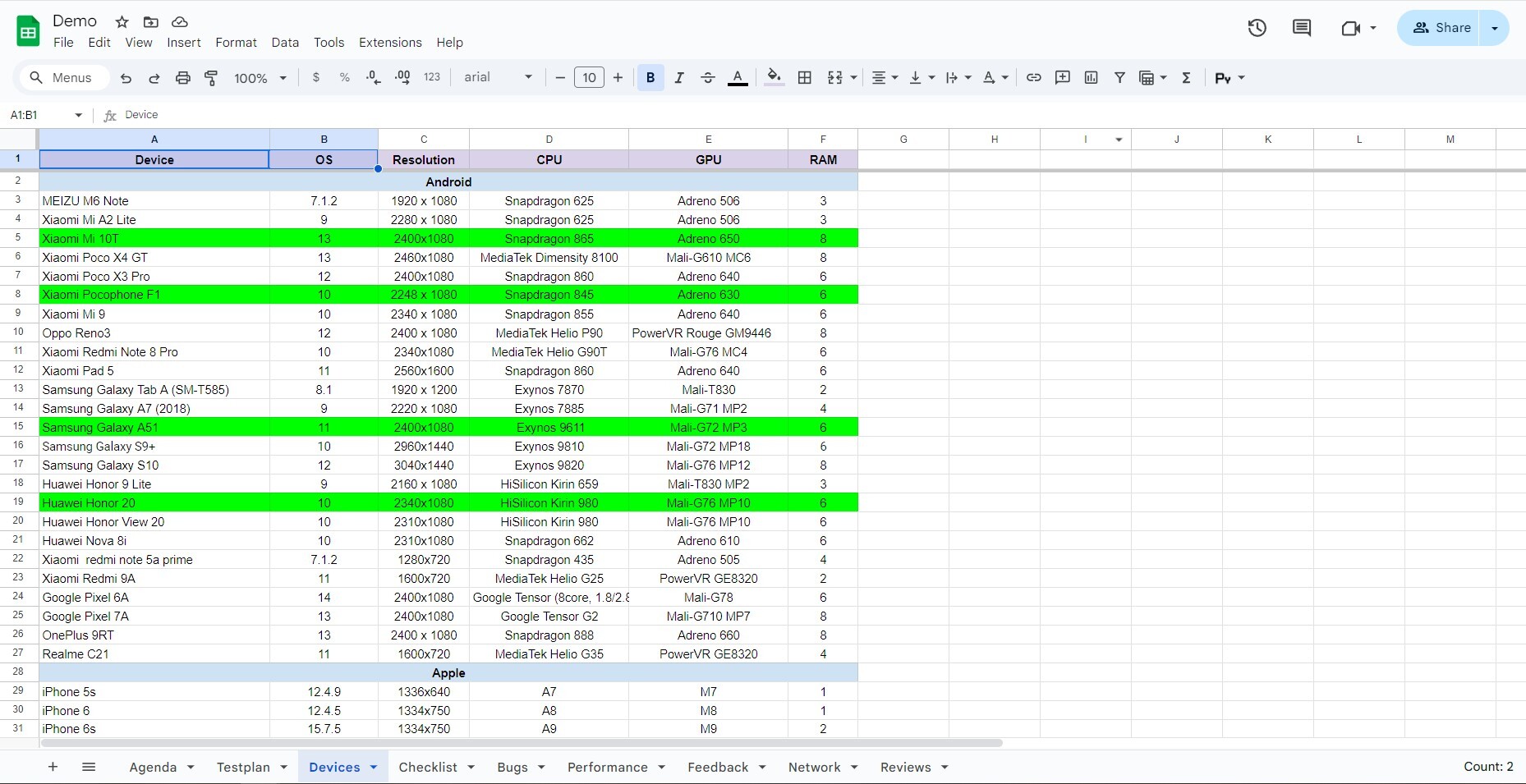Click the font size input field

click(x=589, y=78)
